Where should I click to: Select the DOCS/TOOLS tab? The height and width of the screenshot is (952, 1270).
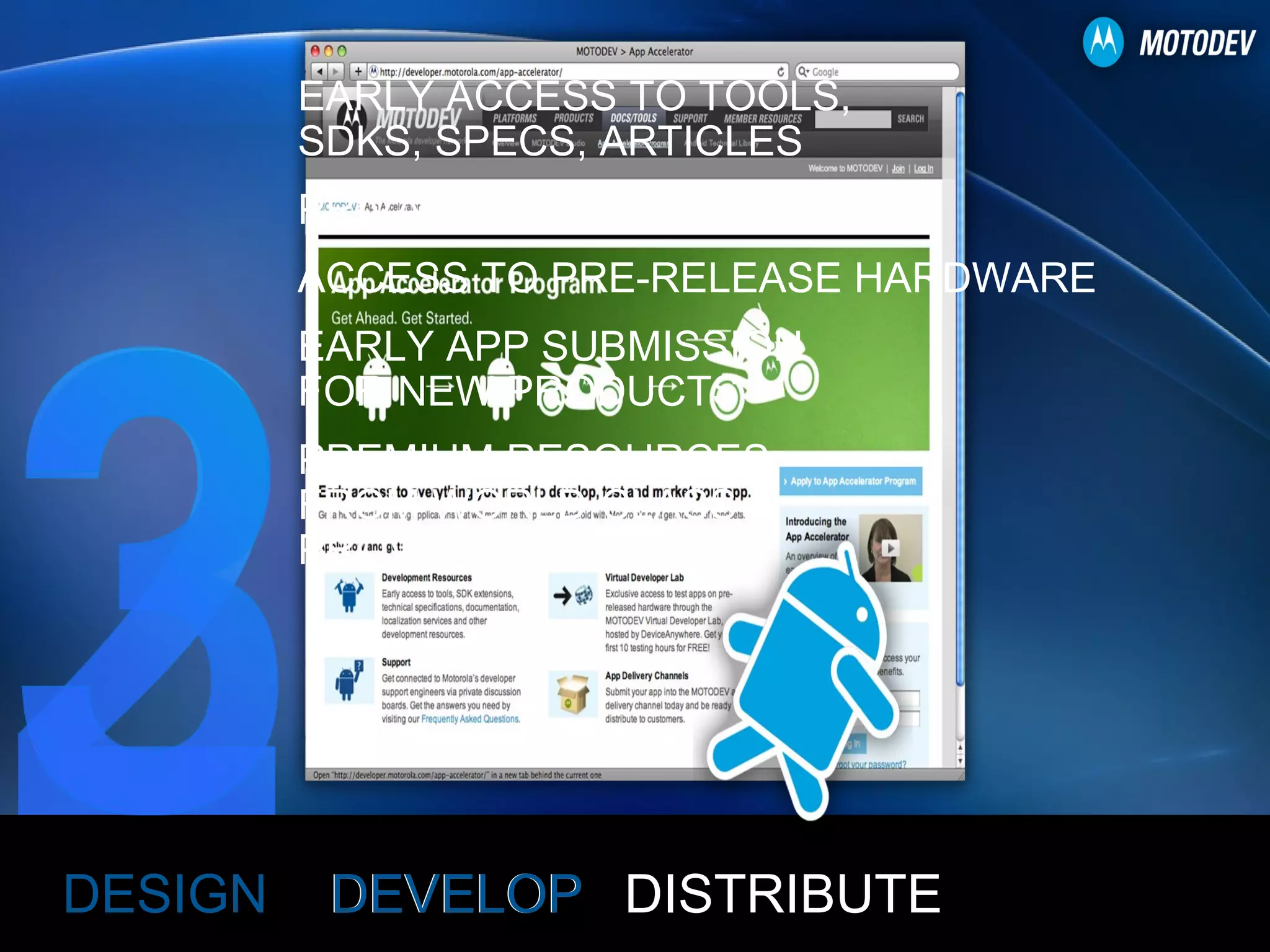(633, 118)
